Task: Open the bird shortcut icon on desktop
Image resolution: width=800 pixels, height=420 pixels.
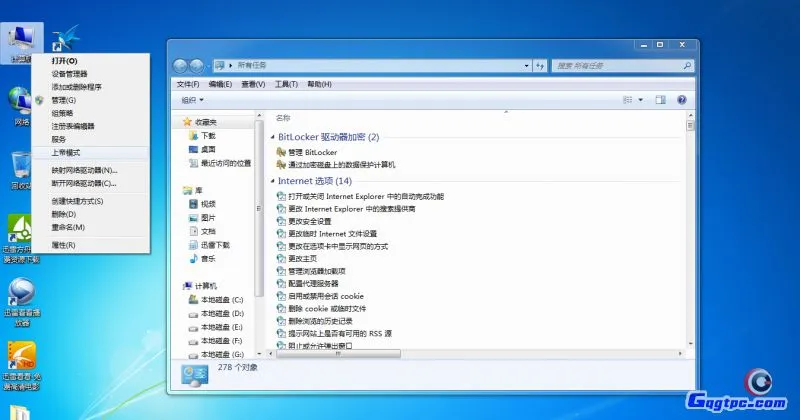Action: coord(65,37)
